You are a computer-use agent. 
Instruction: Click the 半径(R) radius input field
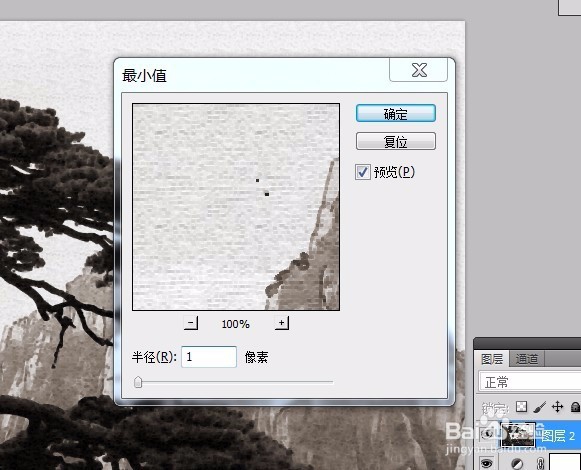(209, 357)
